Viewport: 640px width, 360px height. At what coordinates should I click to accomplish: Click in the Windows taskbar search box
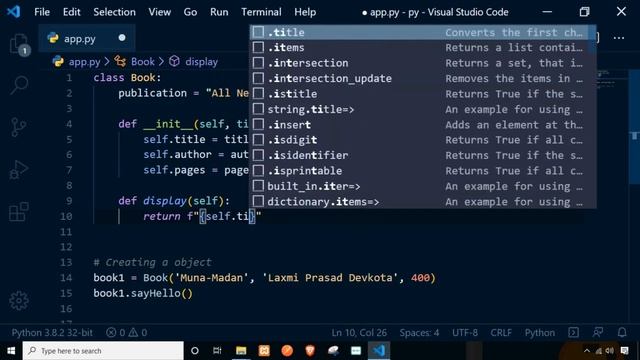point(103,351)
